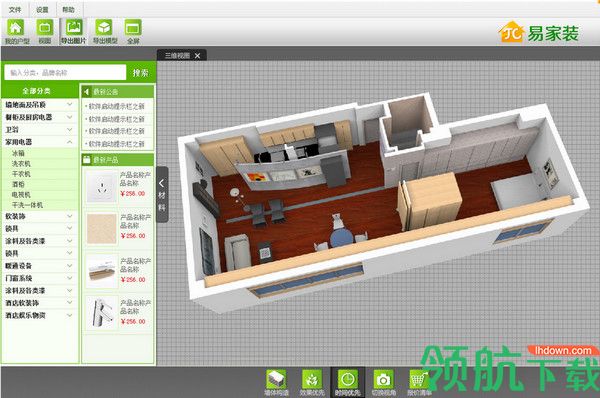This screenshot has height=398, width=600.
Task: Open the wash basin cabinet product thumbnail
Action: (102, 271)
